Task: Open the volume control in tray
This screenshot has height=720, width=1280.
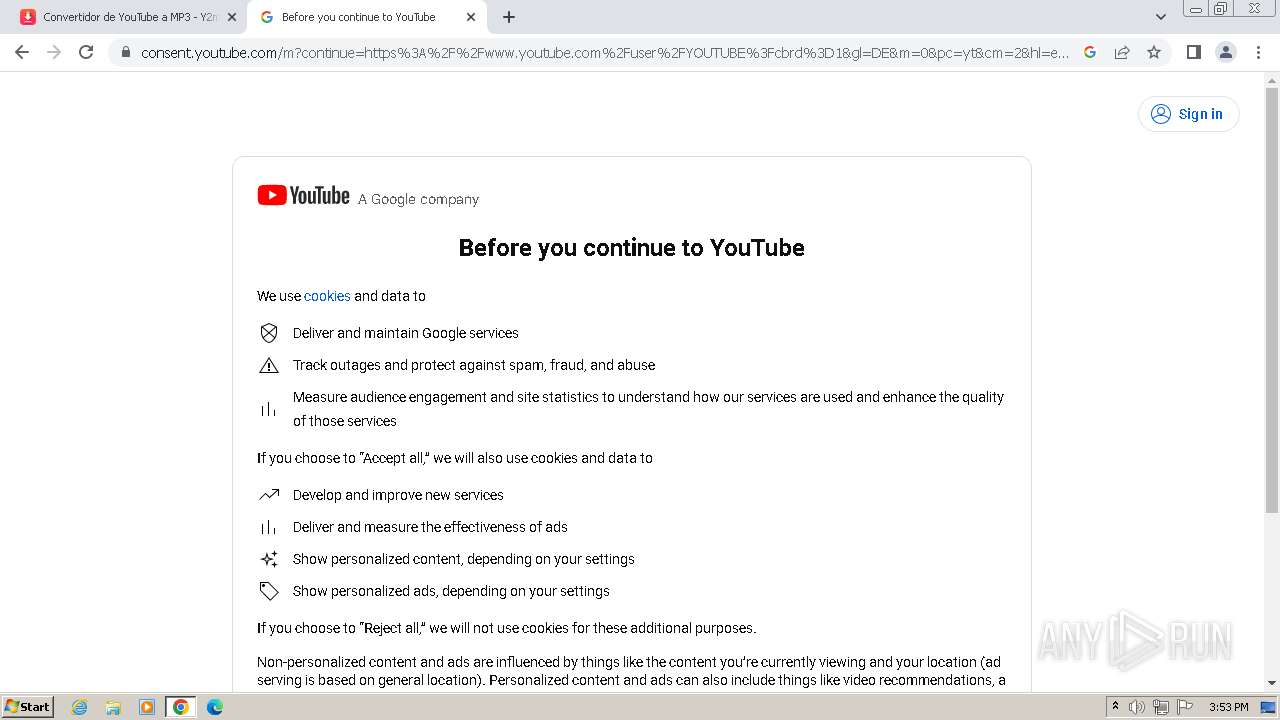Action: (x=1137, y=707)
